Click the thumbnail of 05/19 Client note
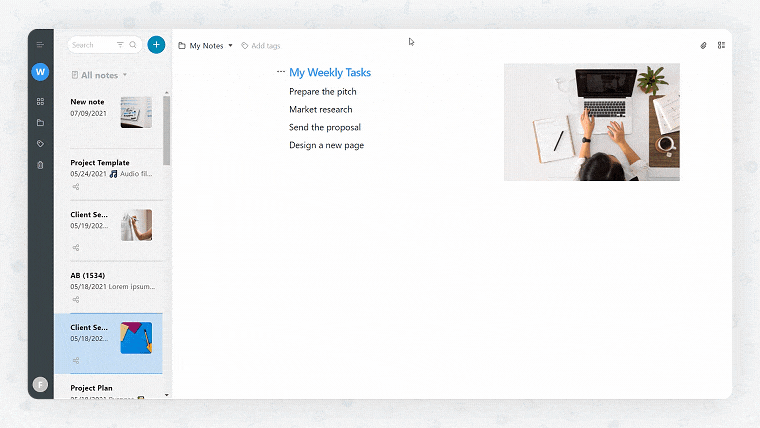Viewport: 760px width, 428px height. pyautogui.click(x=136, y=225)
